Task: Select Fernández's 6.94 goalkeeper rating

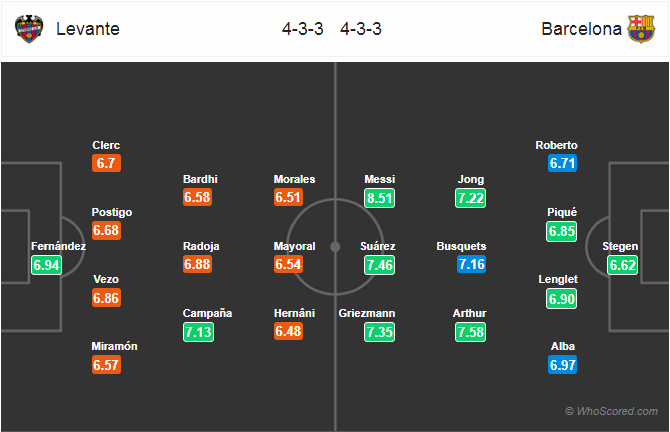Action: pos(46,265)
